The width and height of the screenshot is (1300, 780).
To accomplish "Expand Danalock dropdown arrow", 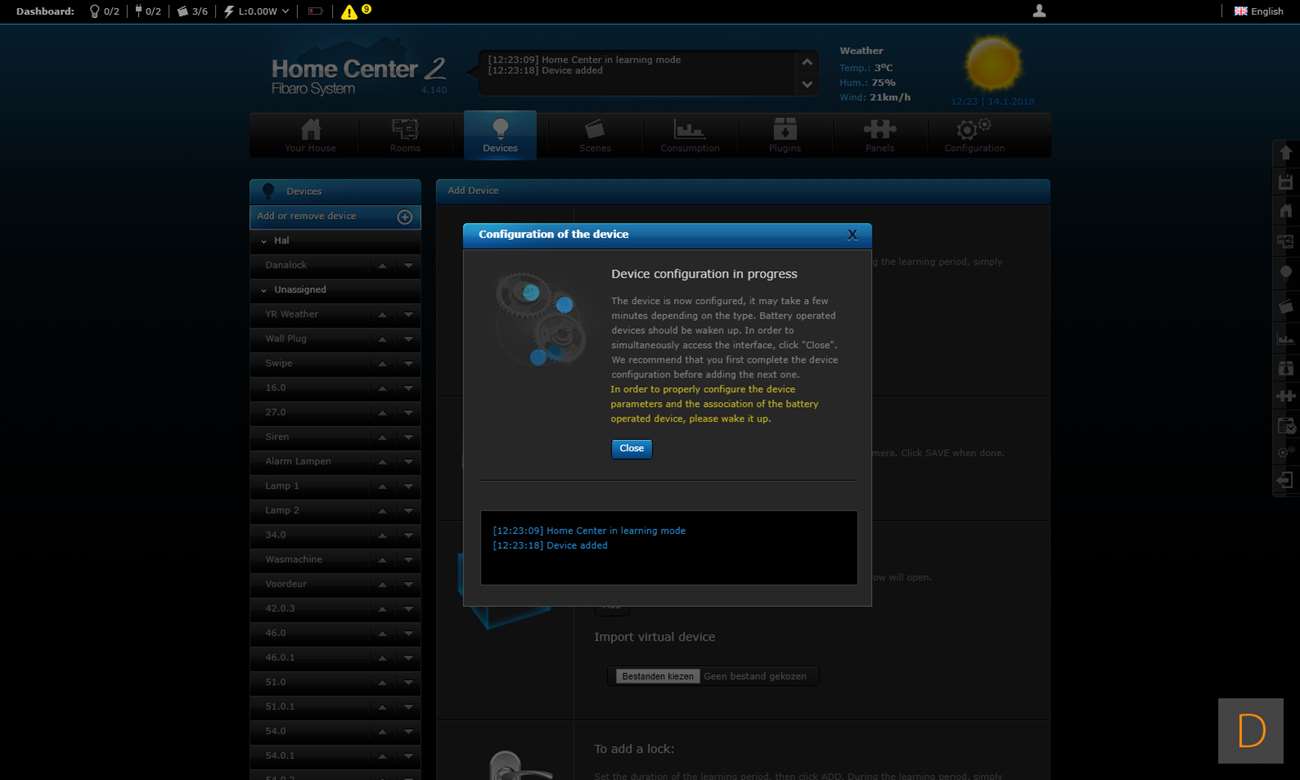I will tap(408, 266).
